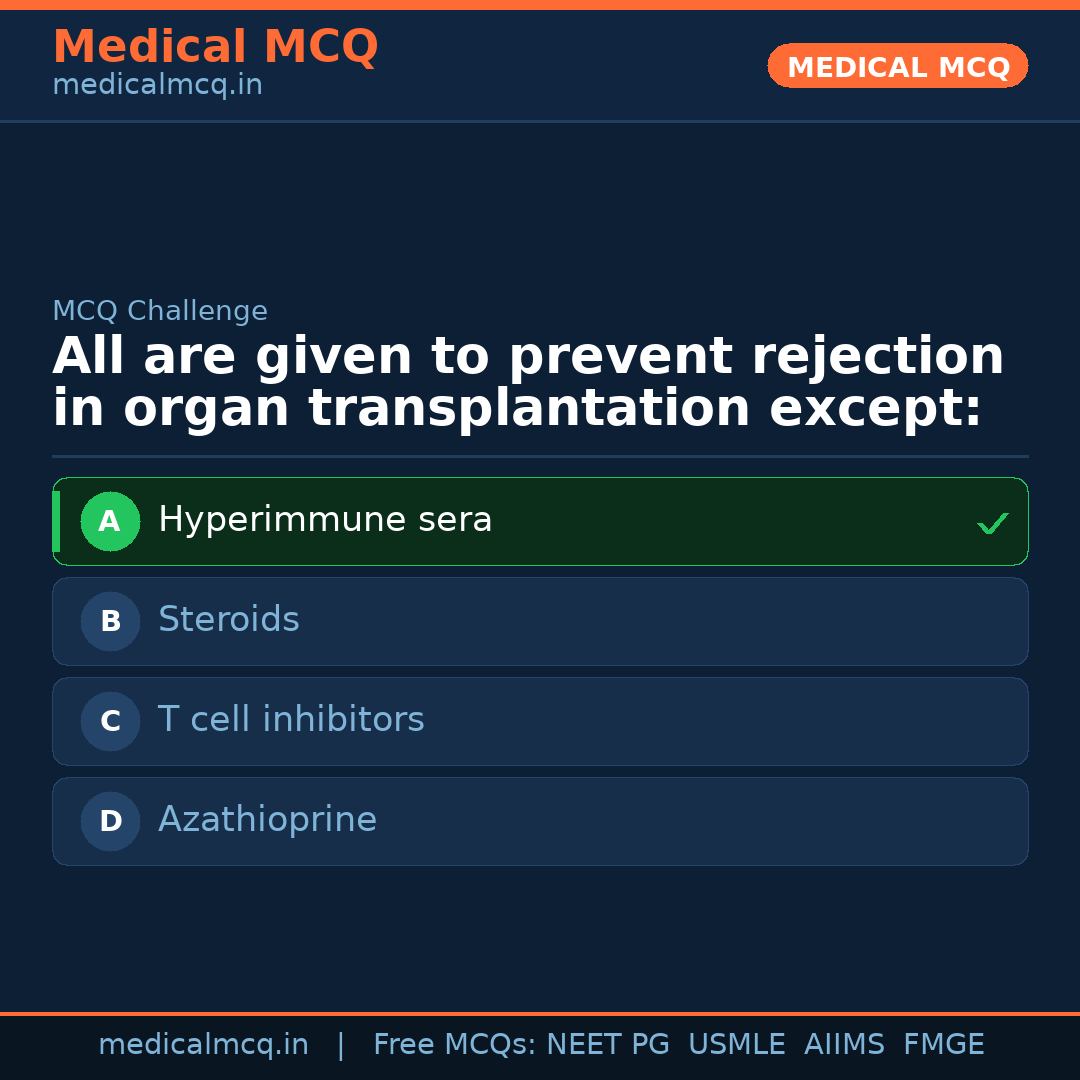
Task: Click the large orange "Medical MCQ" header title
Action: pyautogui.click(x=215, y=47)
